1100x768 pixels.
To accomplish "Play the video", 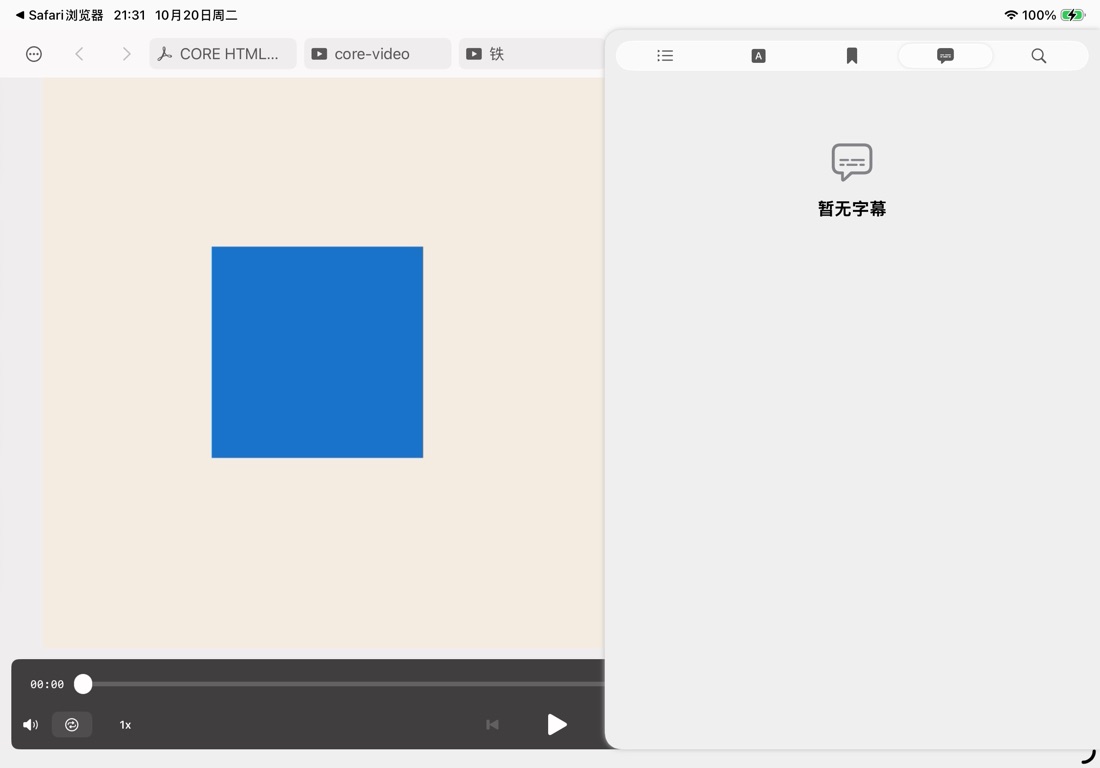I will coord(557,725).
